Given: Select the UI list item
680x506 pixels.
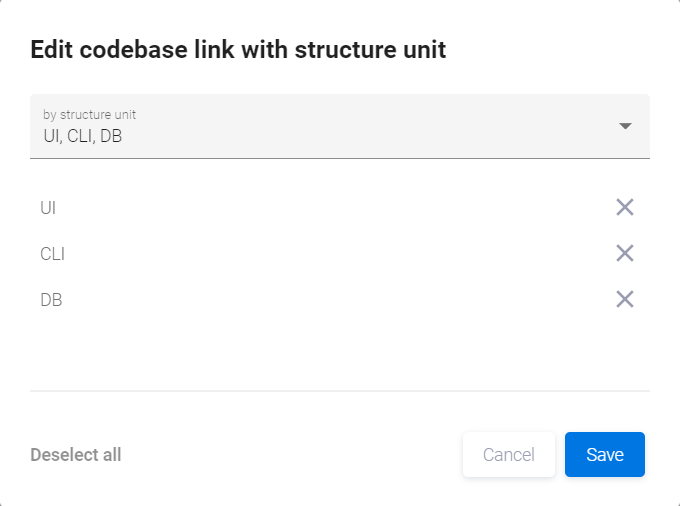Looking at the screenshot, I should pyautogui.click(x=48, y=208).
